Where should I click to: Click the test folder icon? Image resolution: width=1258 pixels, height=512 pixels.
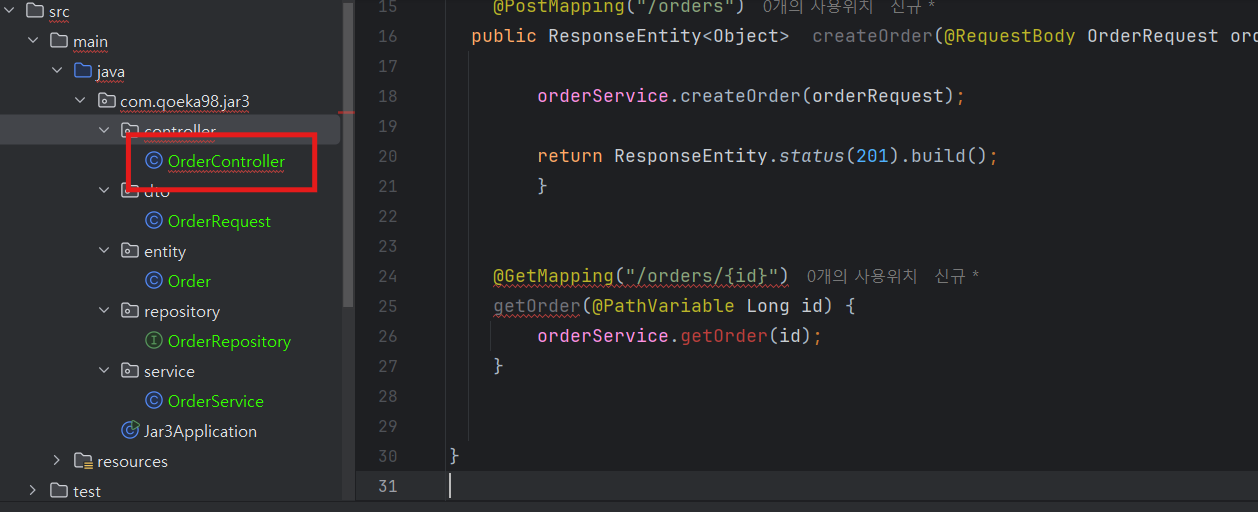[x=59, y=491]
